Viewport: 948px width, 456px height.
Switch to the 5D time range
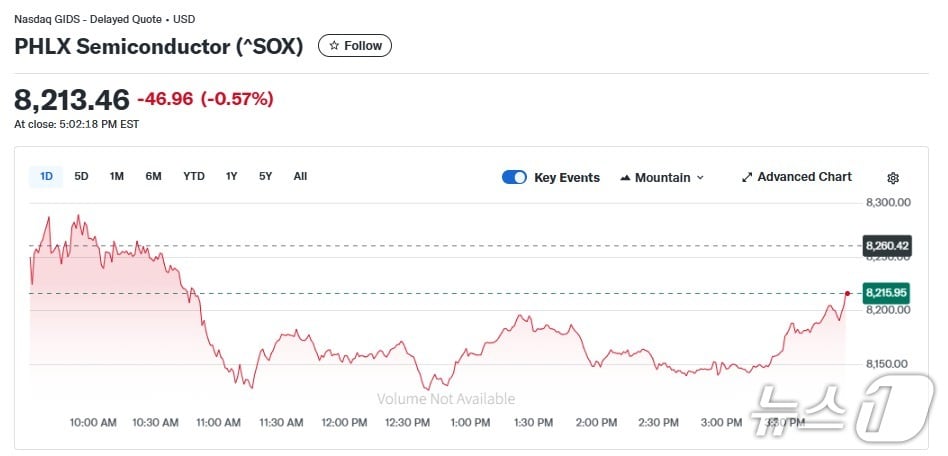82,177
